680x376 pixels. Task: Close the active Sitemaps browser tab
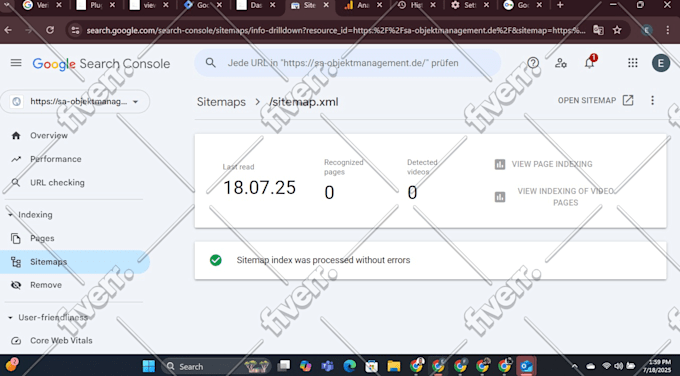click(326, 5)
